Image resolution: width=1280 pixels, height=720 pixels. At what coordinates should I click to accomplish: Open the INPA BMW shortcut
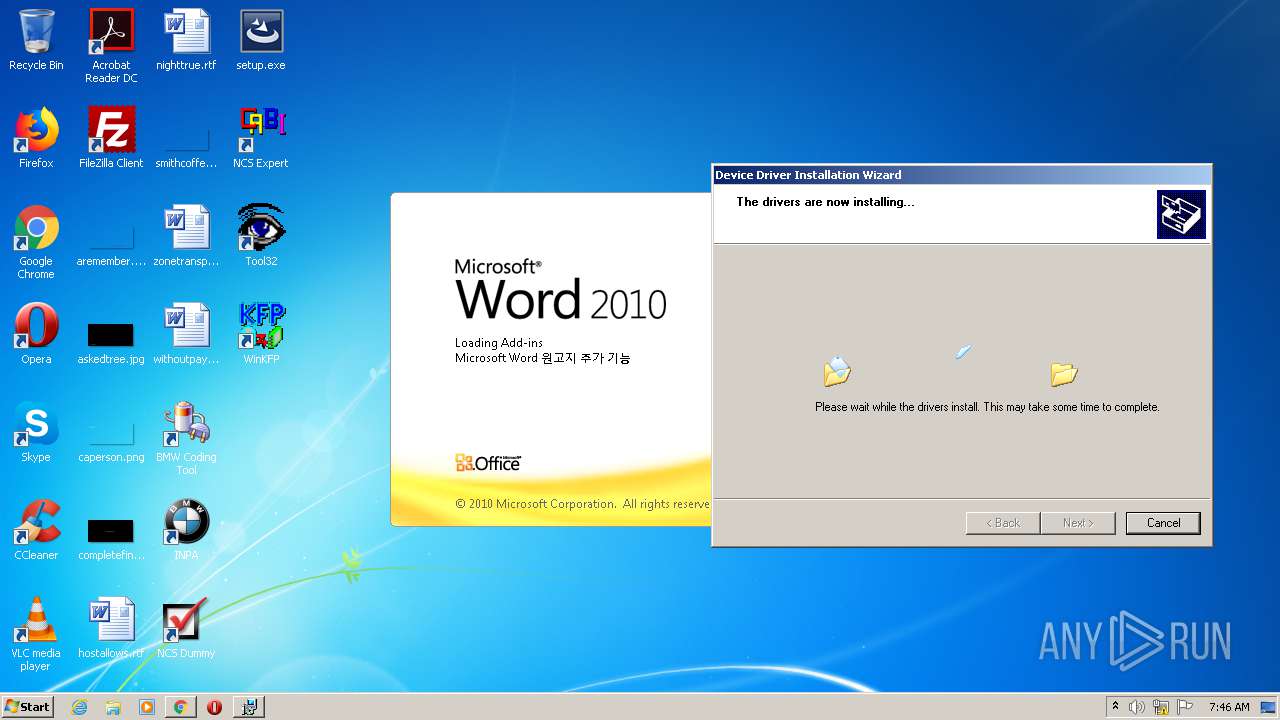186,530
